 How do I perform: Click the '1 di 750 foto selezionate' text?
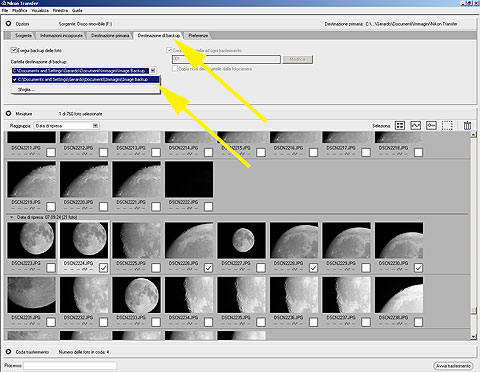[x=80, y=114]
